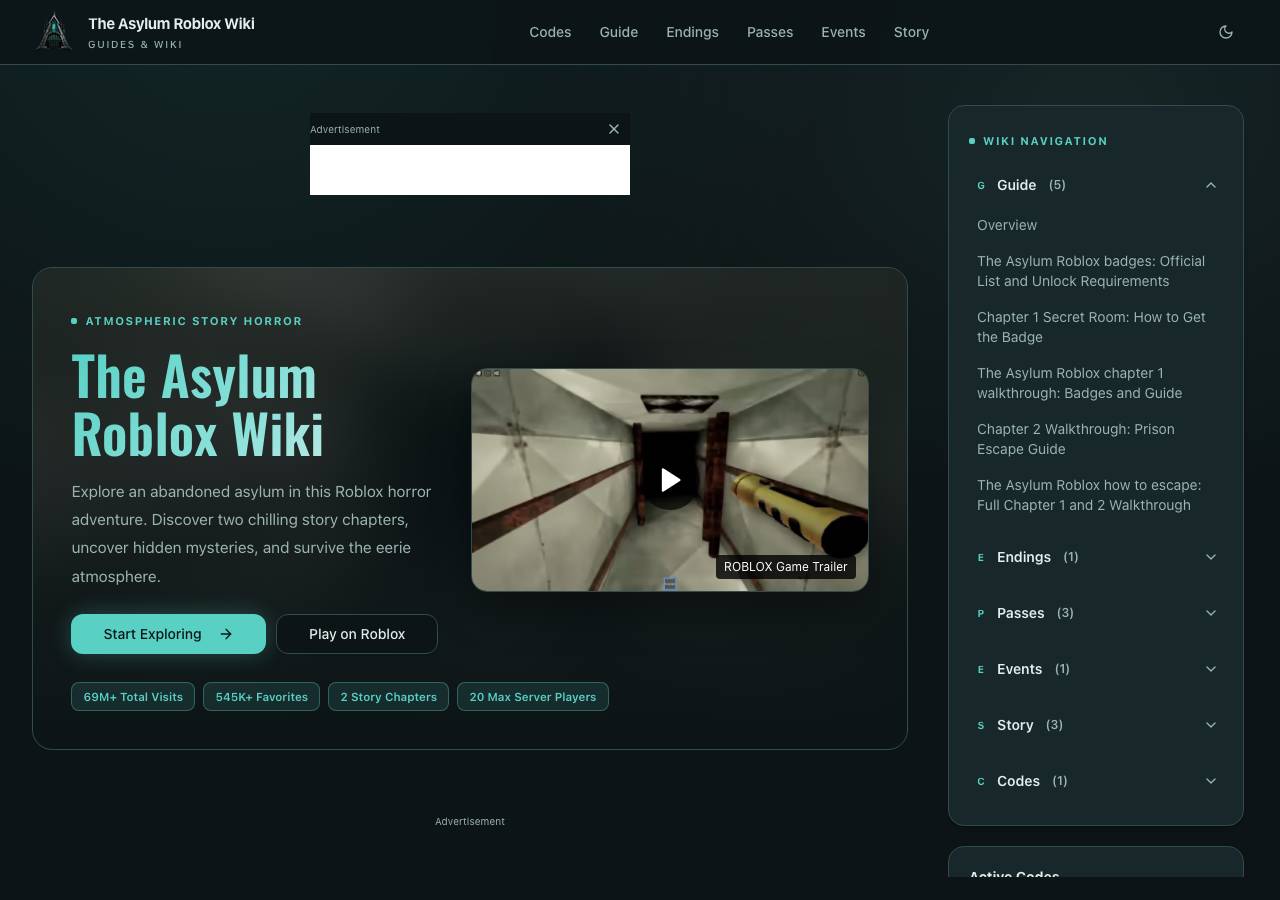Play the ROBLOX Game Trailer video

pyautogui.click(x=670, y=480)
